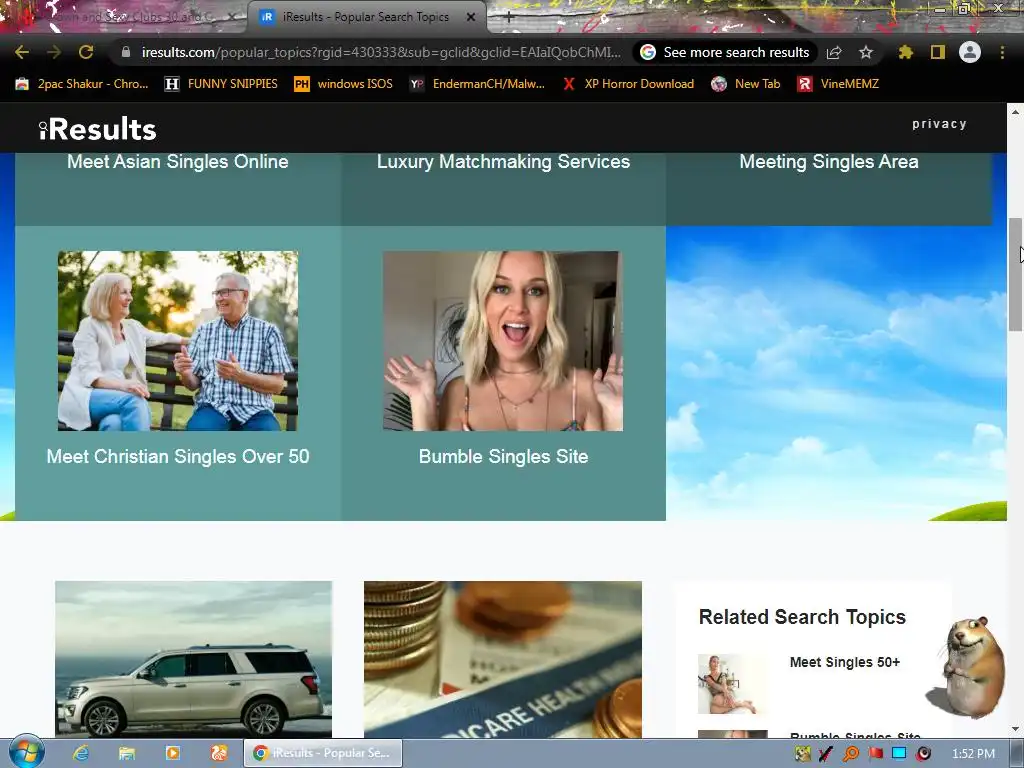
Task: Open the media player taskbar icon
Action: point(172,753)
